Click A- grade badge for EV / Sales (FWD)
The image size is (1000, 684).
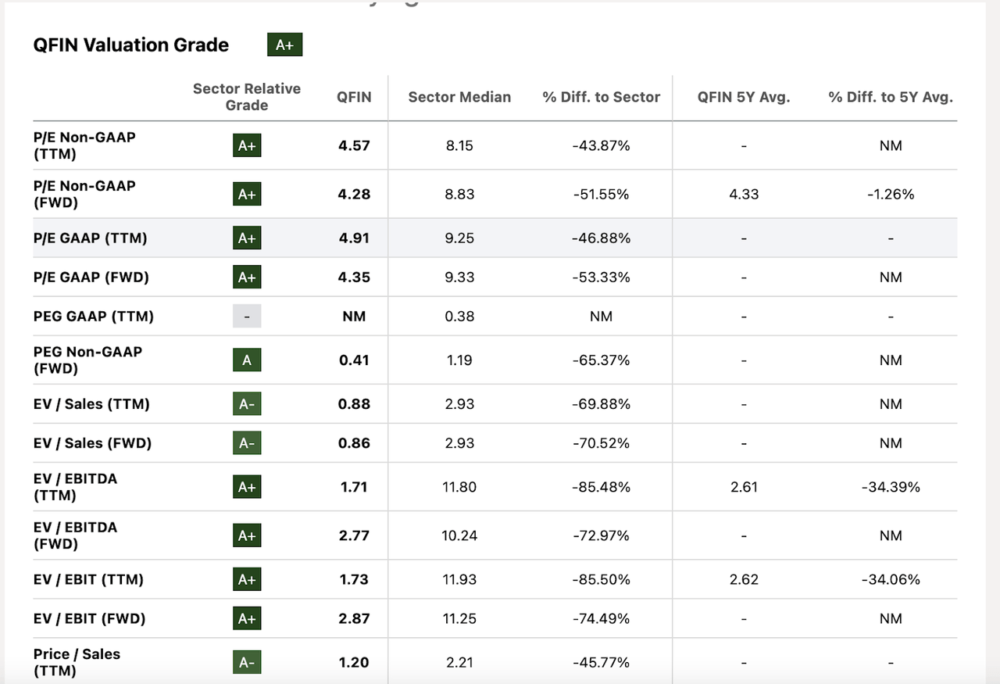[247, 443]
